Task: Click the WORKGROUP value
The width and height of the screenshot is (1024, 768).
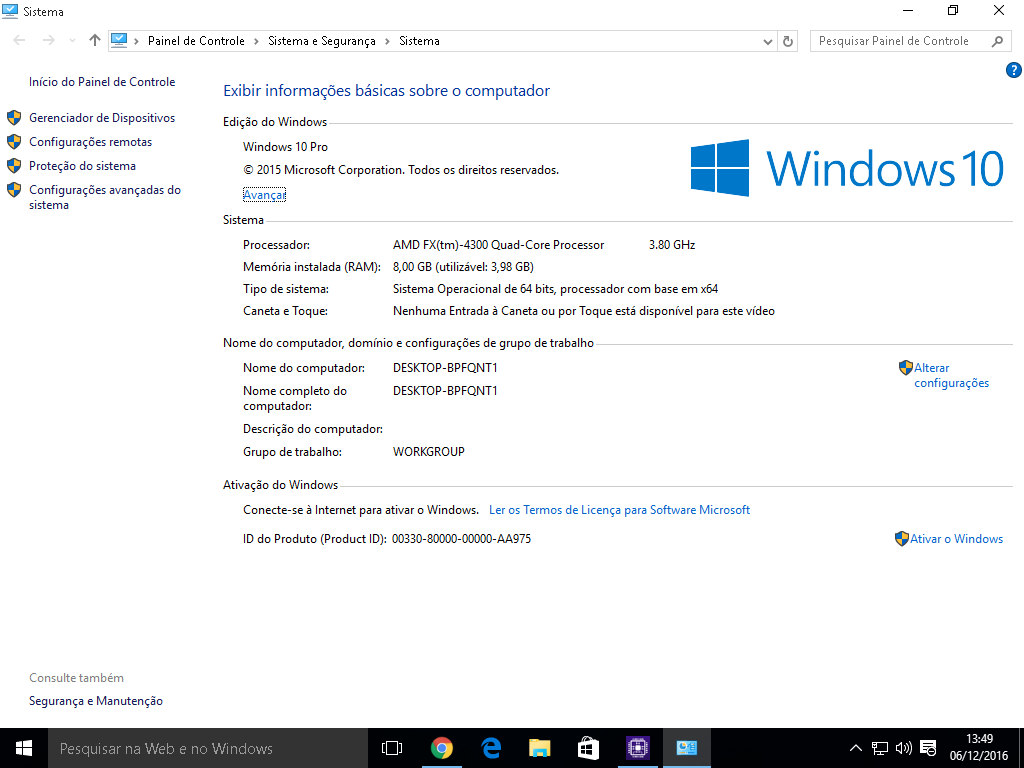Action: click(x=428, y=452)
